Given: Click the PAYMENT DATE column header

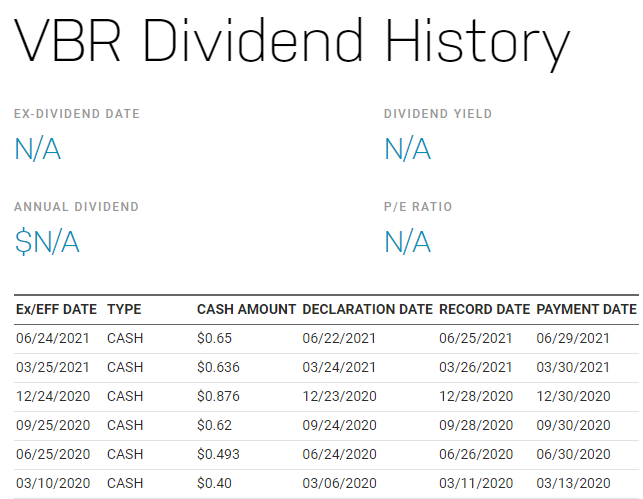Looking at the screenshot, I should [586, 309].
